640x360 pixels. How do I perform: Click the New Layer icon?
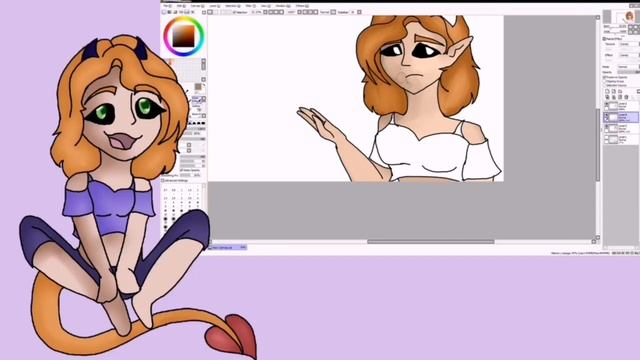pyautogui.click(x=607, y=91)
